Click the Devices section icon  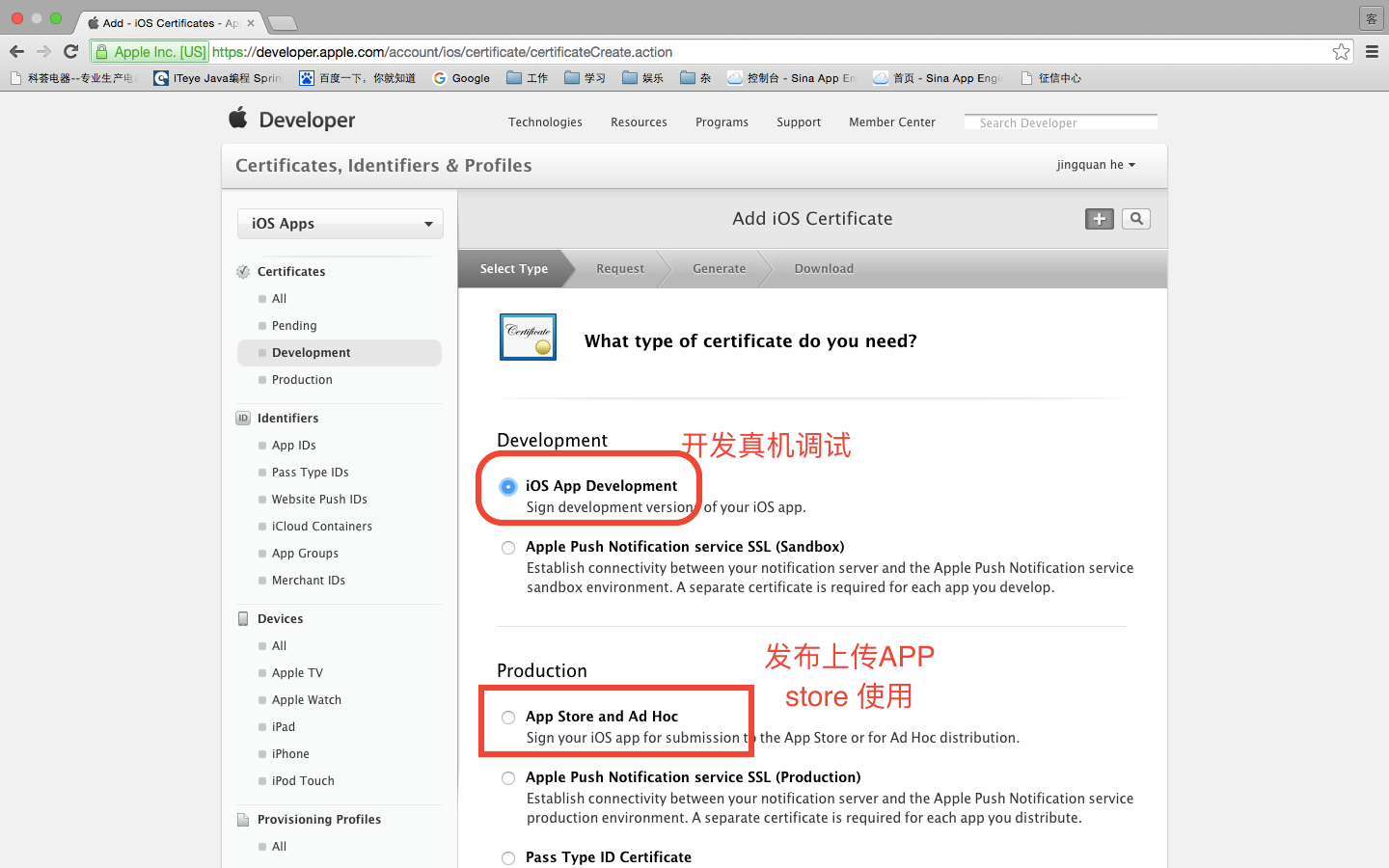point(243,619)
